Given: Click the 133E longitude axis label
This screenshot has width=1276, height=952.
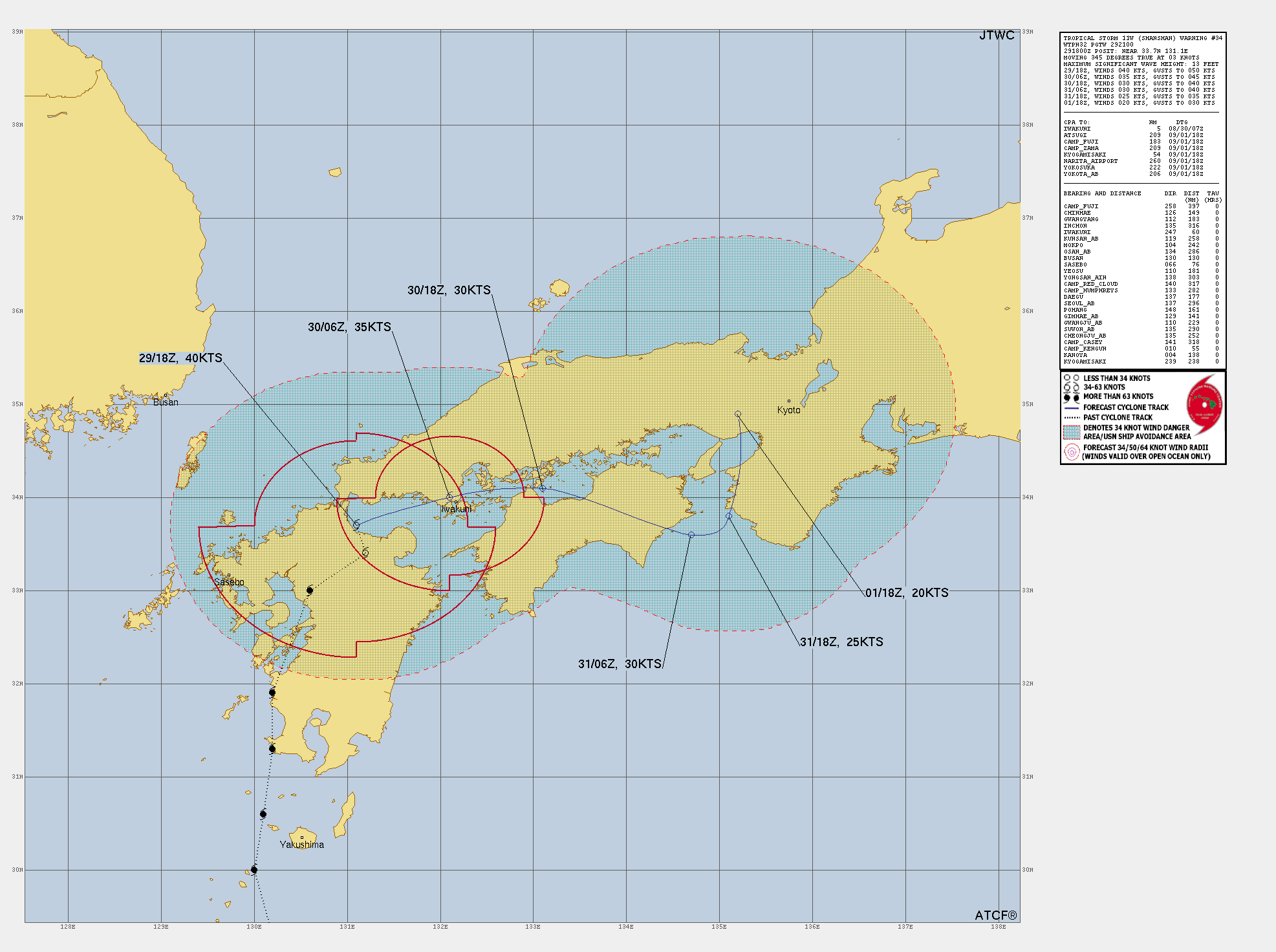Looking at the screenshot, I should point(533,927).
